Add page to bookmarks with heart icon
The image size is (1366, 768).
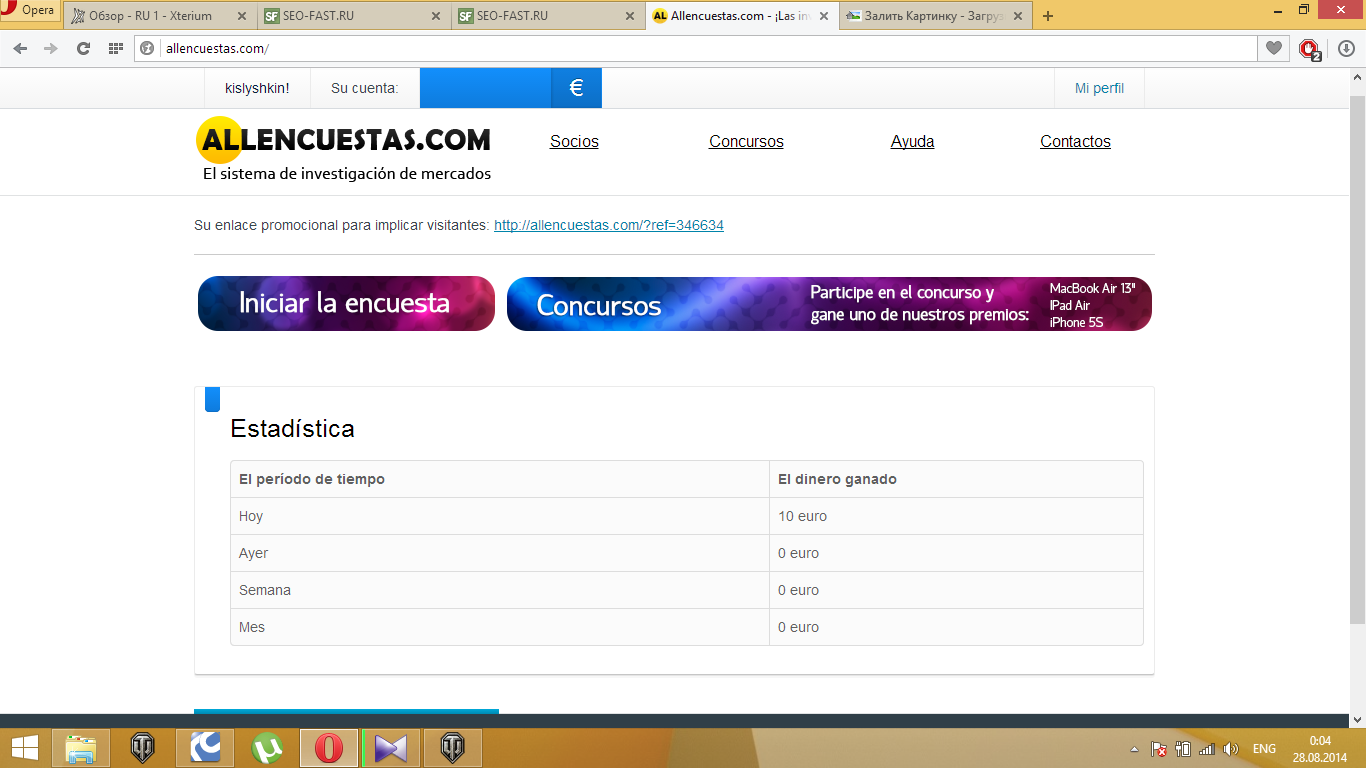click(x=1273, y=48)
